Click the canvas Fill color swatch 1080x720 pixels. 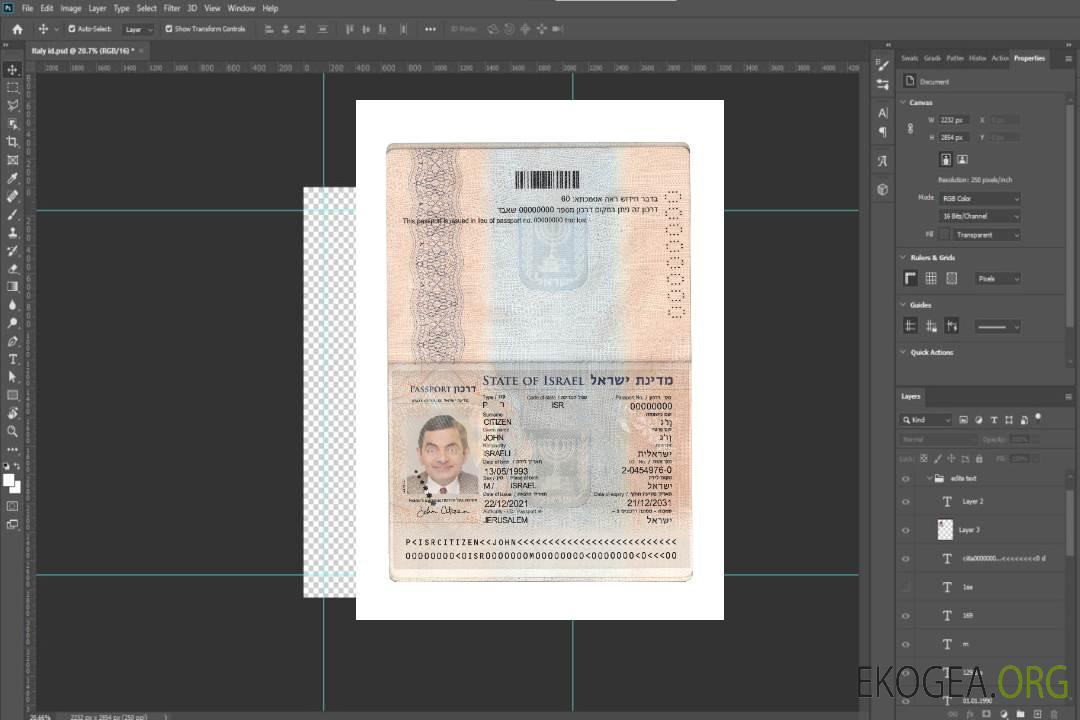tap(945, 235)
